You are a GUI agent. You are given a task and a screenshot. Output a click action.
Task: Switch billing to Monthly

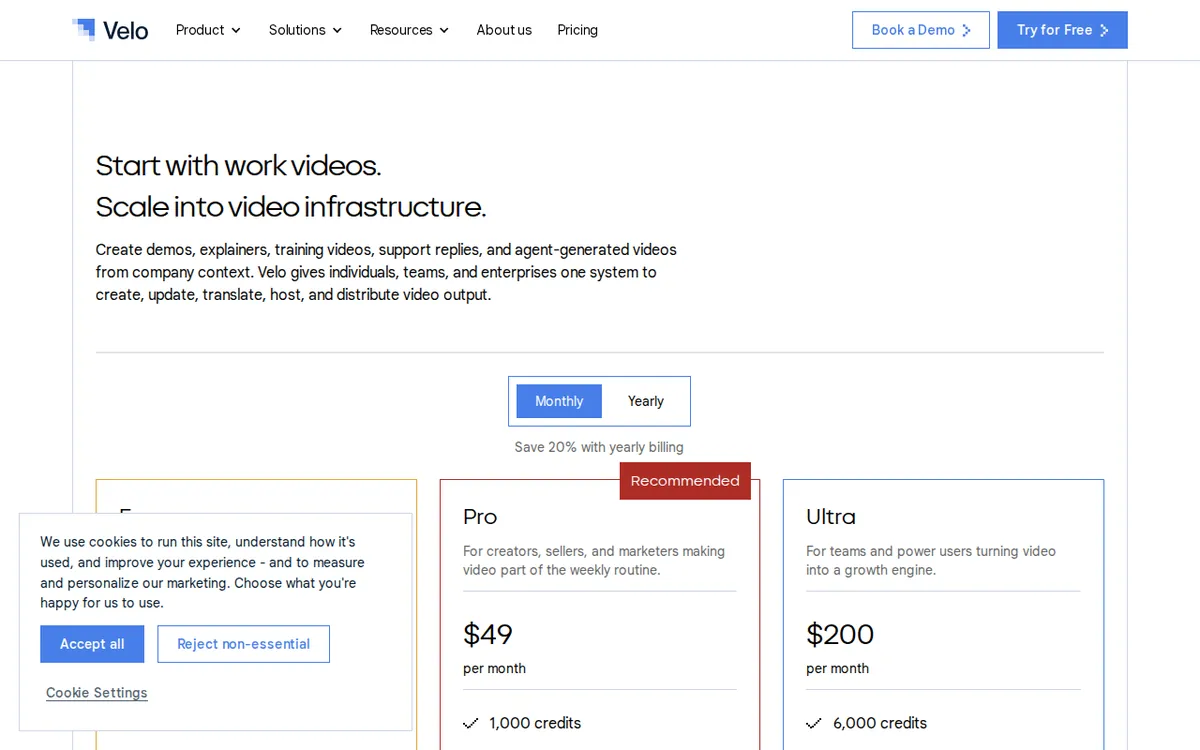[x=559, y=401]
